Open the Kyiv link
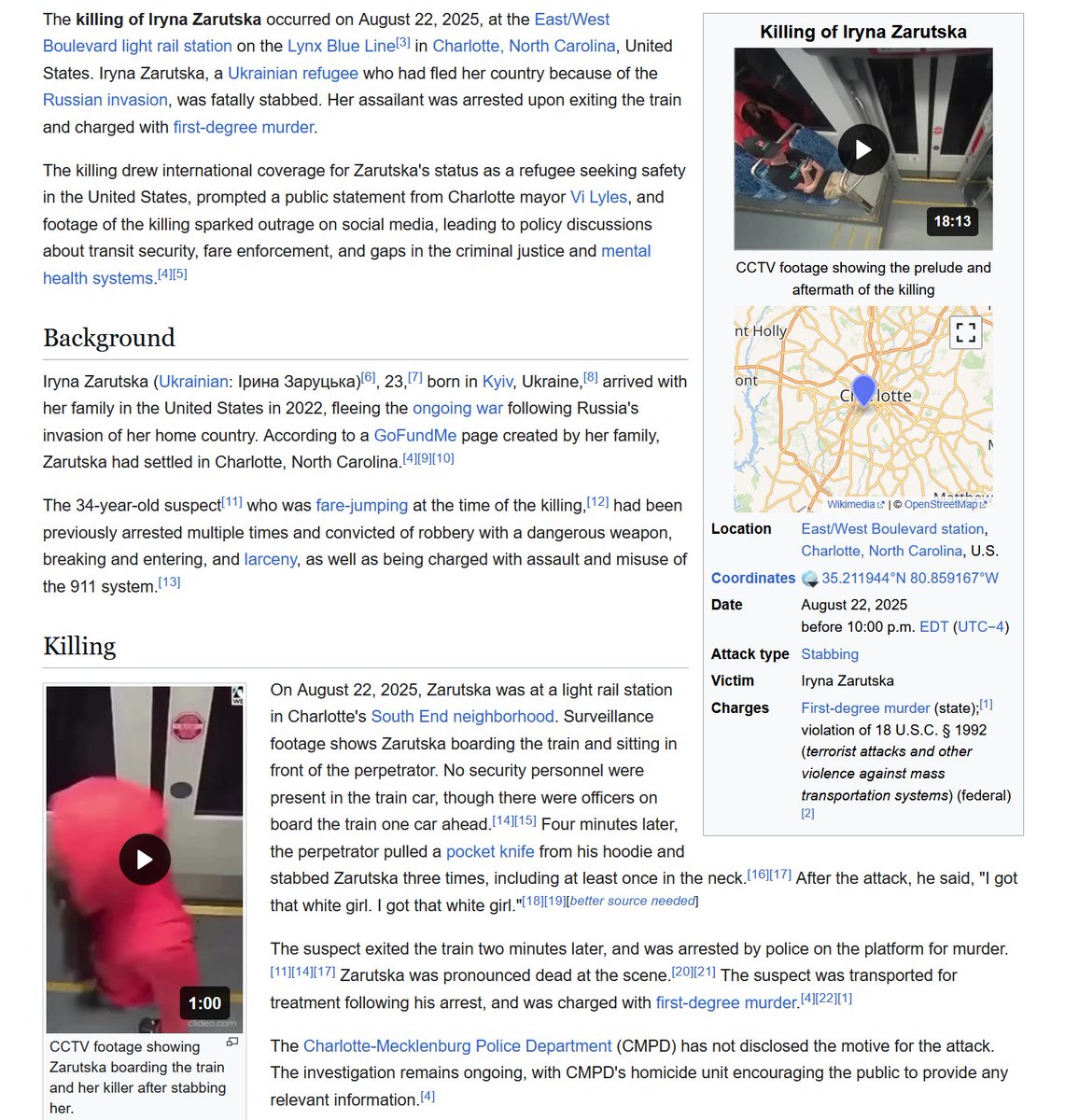This screenshot has width=1065, height=1120. [497, 381]
